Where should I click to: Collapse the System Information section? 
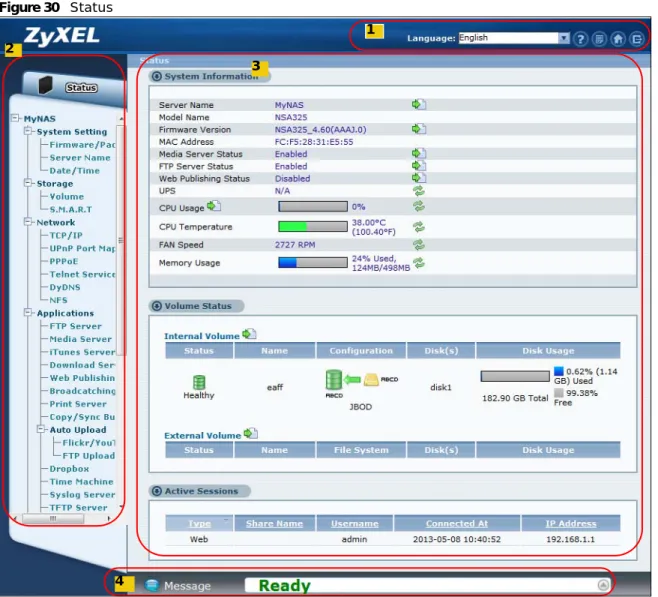[x=157, y=76]
